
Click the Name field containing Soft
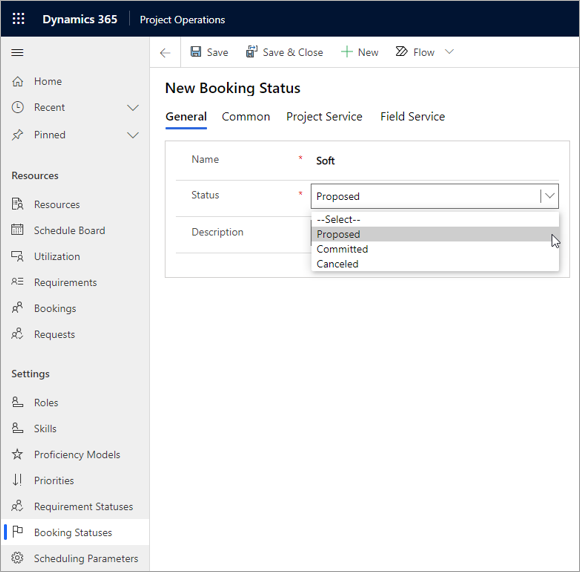coord(435,161)
